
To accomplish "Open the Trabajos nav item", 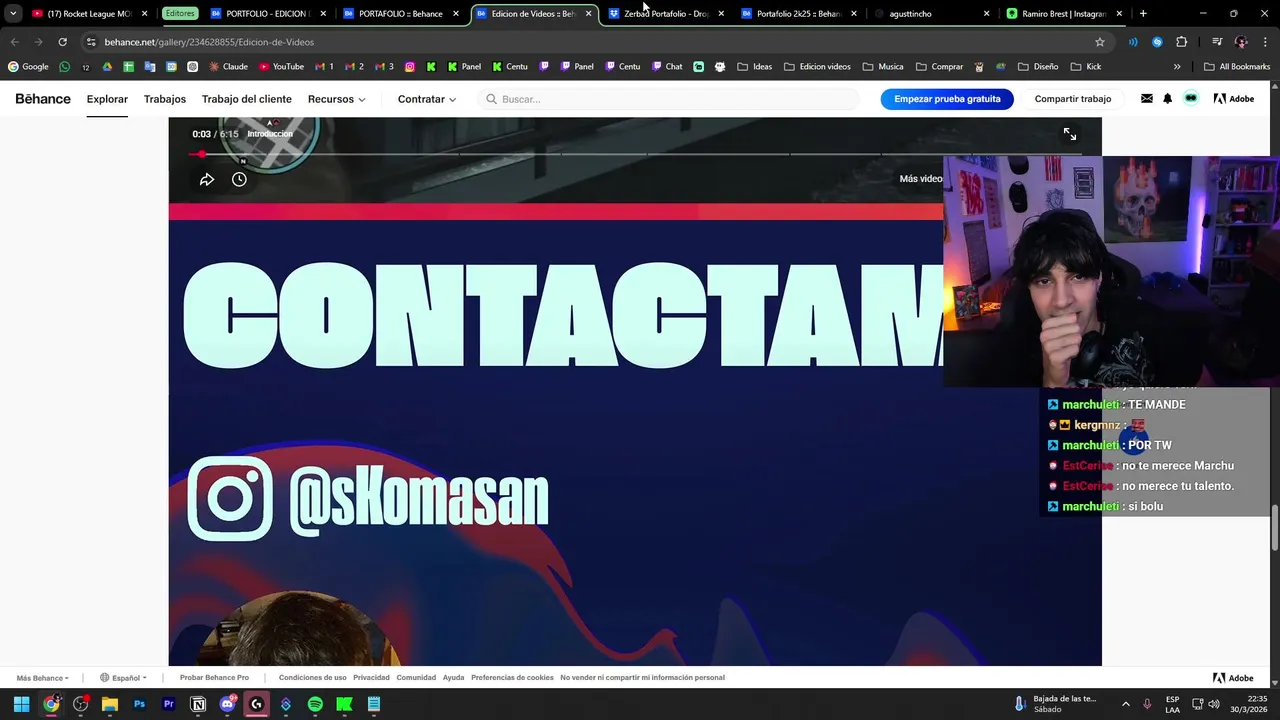I will point(165,99).
